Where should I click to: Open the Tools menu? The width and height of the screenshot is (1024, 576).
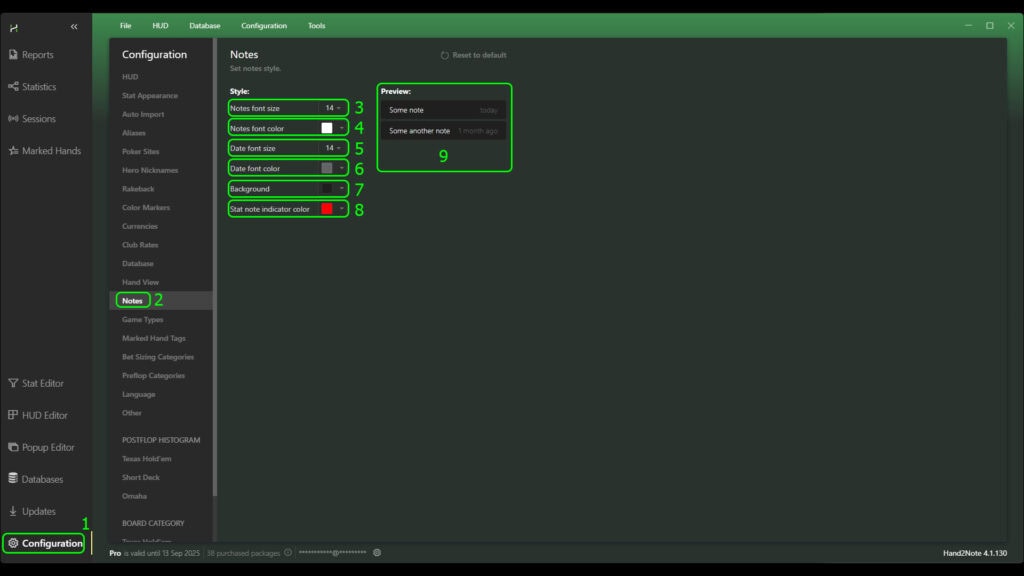[x=316, y=25]
